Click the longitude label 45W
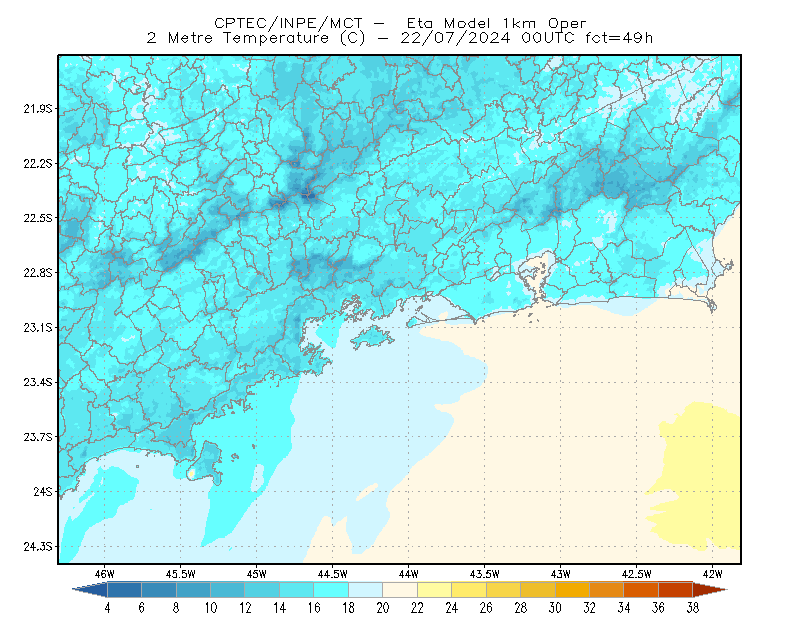This screenshot has height=618, width=800. (257, 574)
